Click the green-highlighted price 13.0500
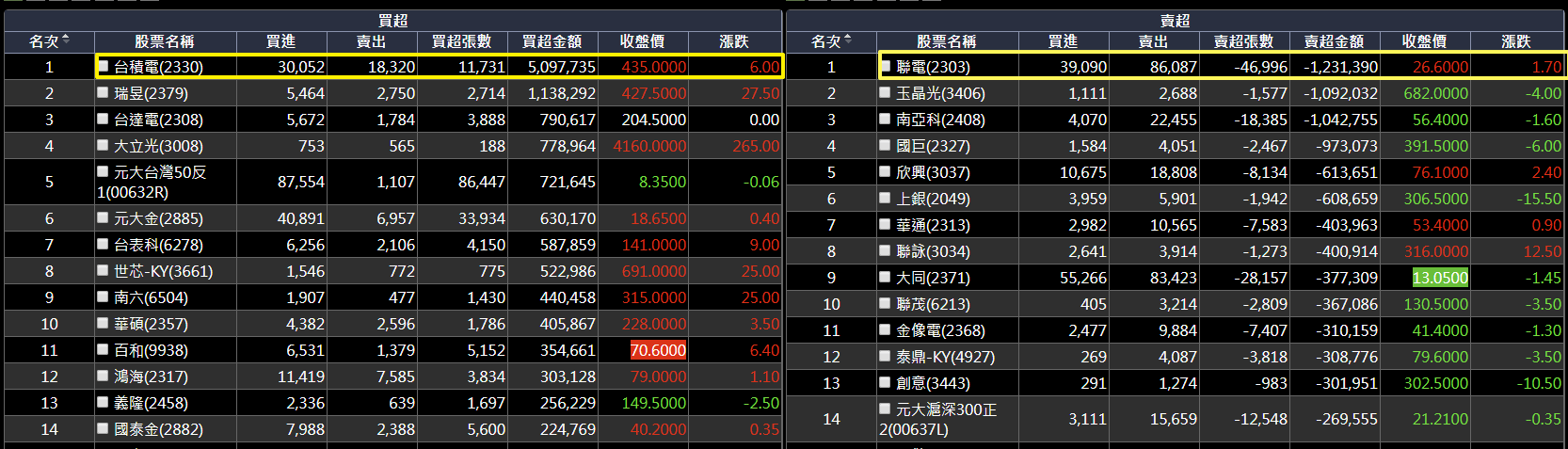This screenshot has width=1568, height=449. pos(1440,278)
